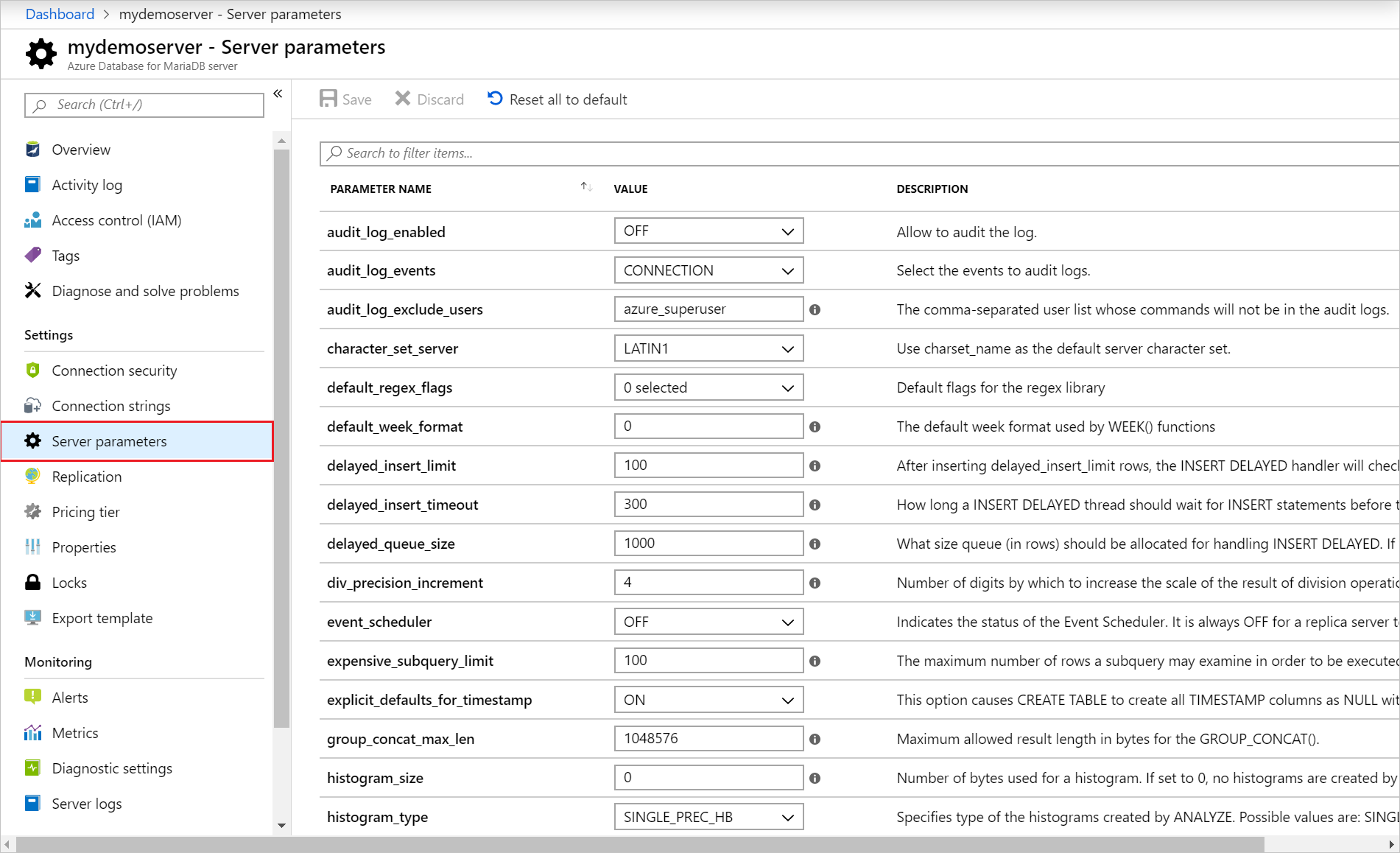Open character_set_server LATIN1 dropdown
1400x853 pixels.
tap(708, 348)
